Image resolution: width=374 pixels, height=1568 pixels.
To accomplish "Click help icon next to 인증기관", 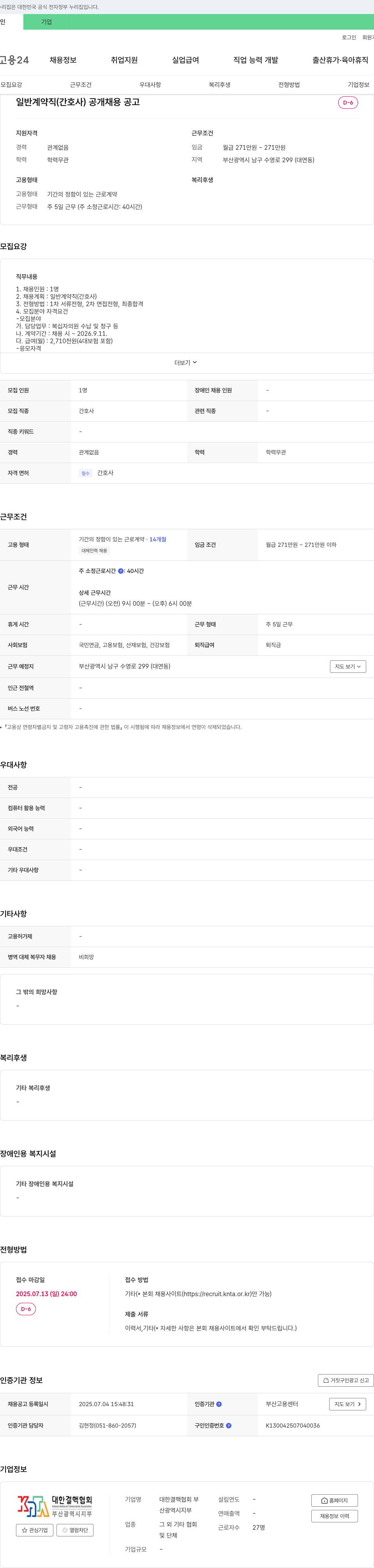I will click(x=219, y=1404).
